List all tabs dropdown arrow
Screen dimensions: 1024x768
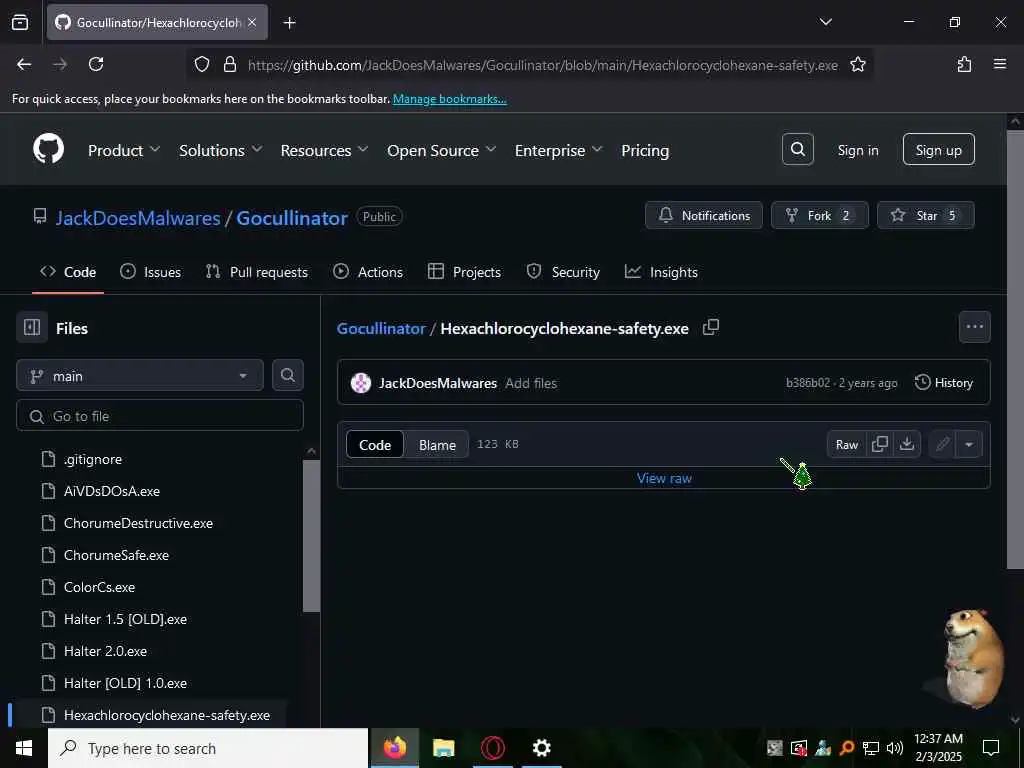click(x=825, y=22)
